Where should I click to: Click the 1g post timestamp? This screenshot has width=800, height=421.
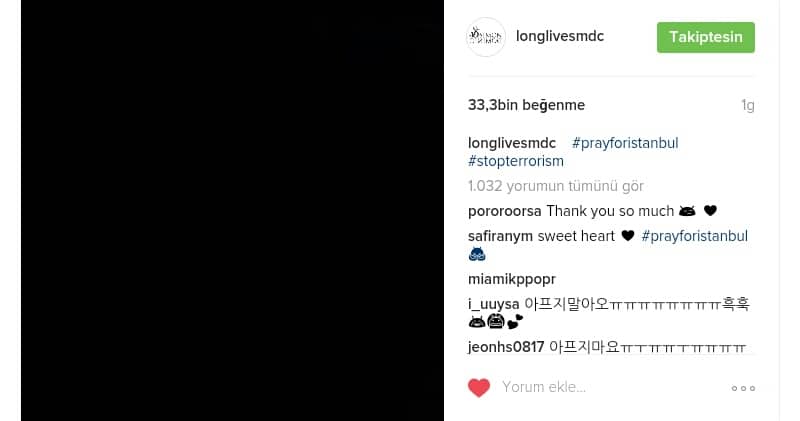(x=747, y=106)
